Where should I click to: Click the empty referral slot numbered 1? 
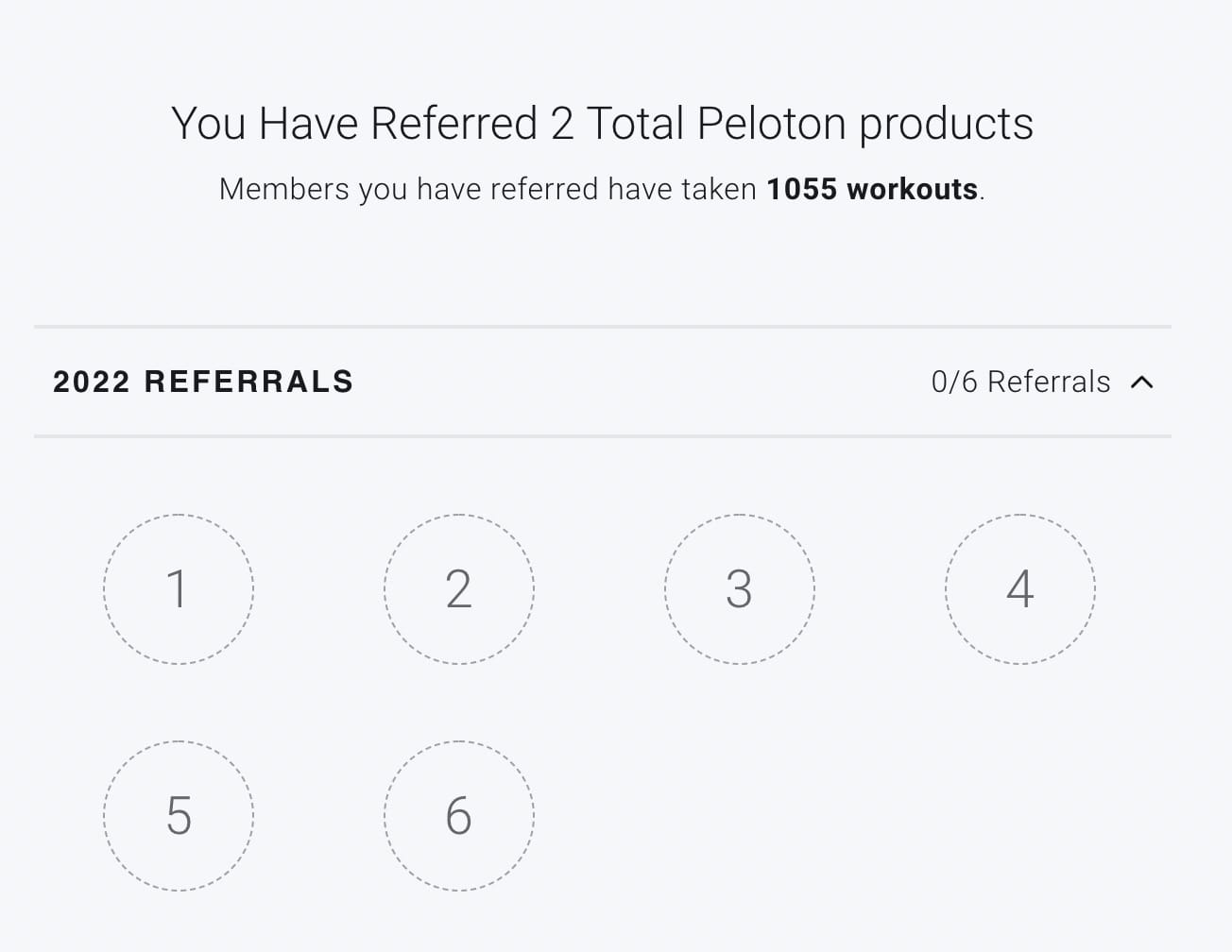click(x=179, y=589)
